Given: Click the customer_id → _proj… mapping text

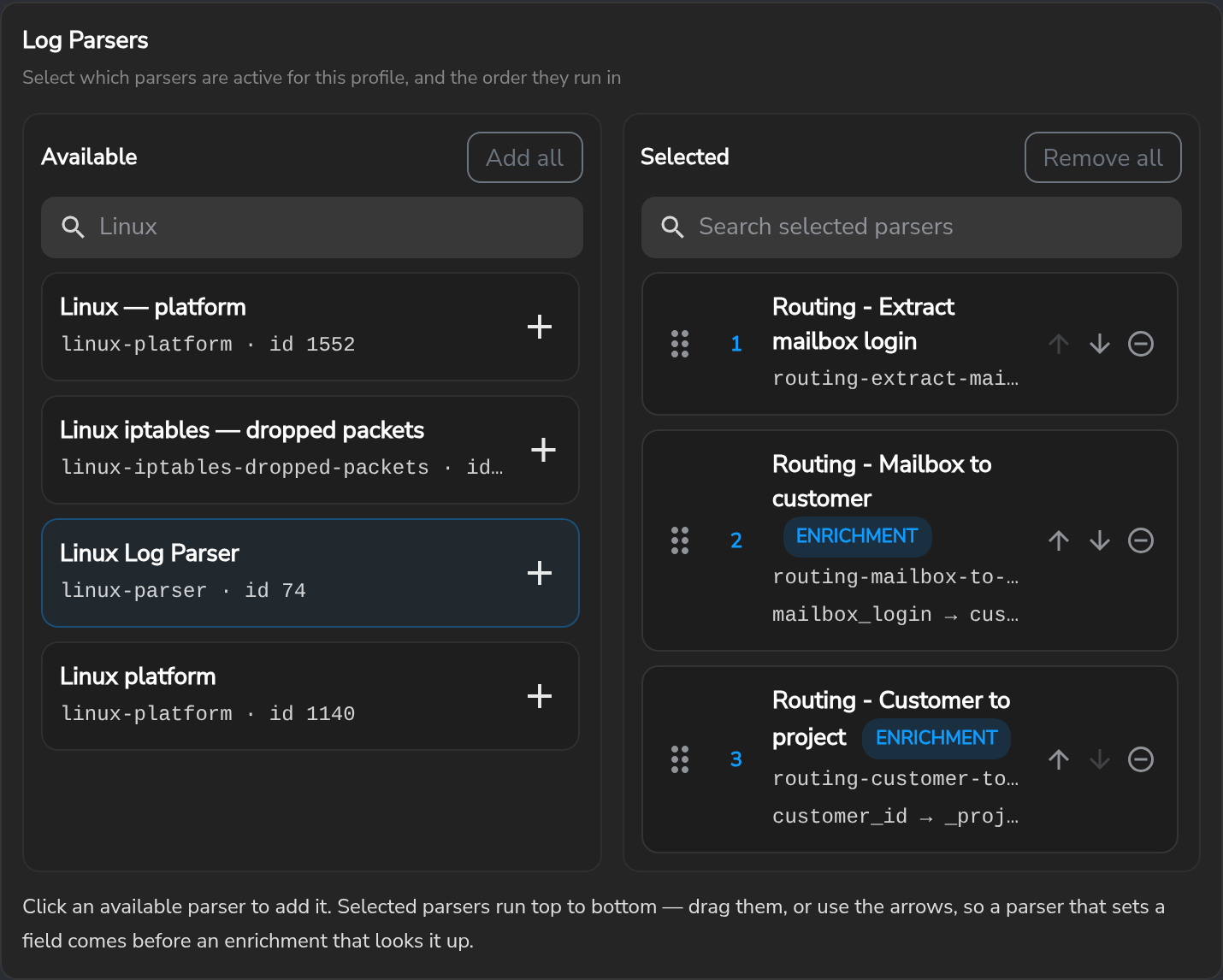Looking at the screenshot, I should (x=895, y=817).
